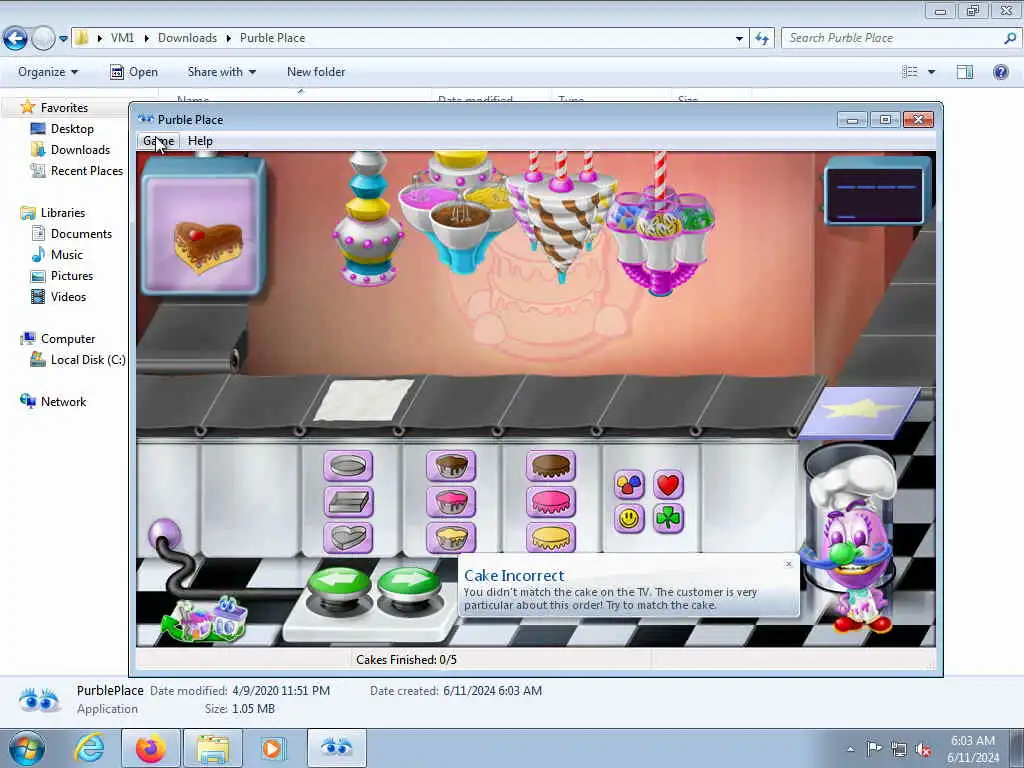The height and width of the screenshot is (768, 1024).
Task: Toggle the preview pane icon
Action: coord(965,72)
